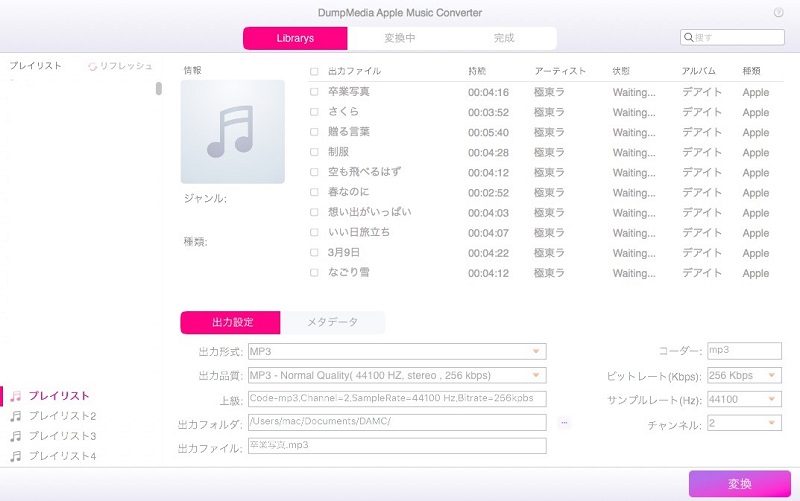Switch to the 変換中 tab
The width and height of the screenshot is (800, 501).
[x=399, y=38]
